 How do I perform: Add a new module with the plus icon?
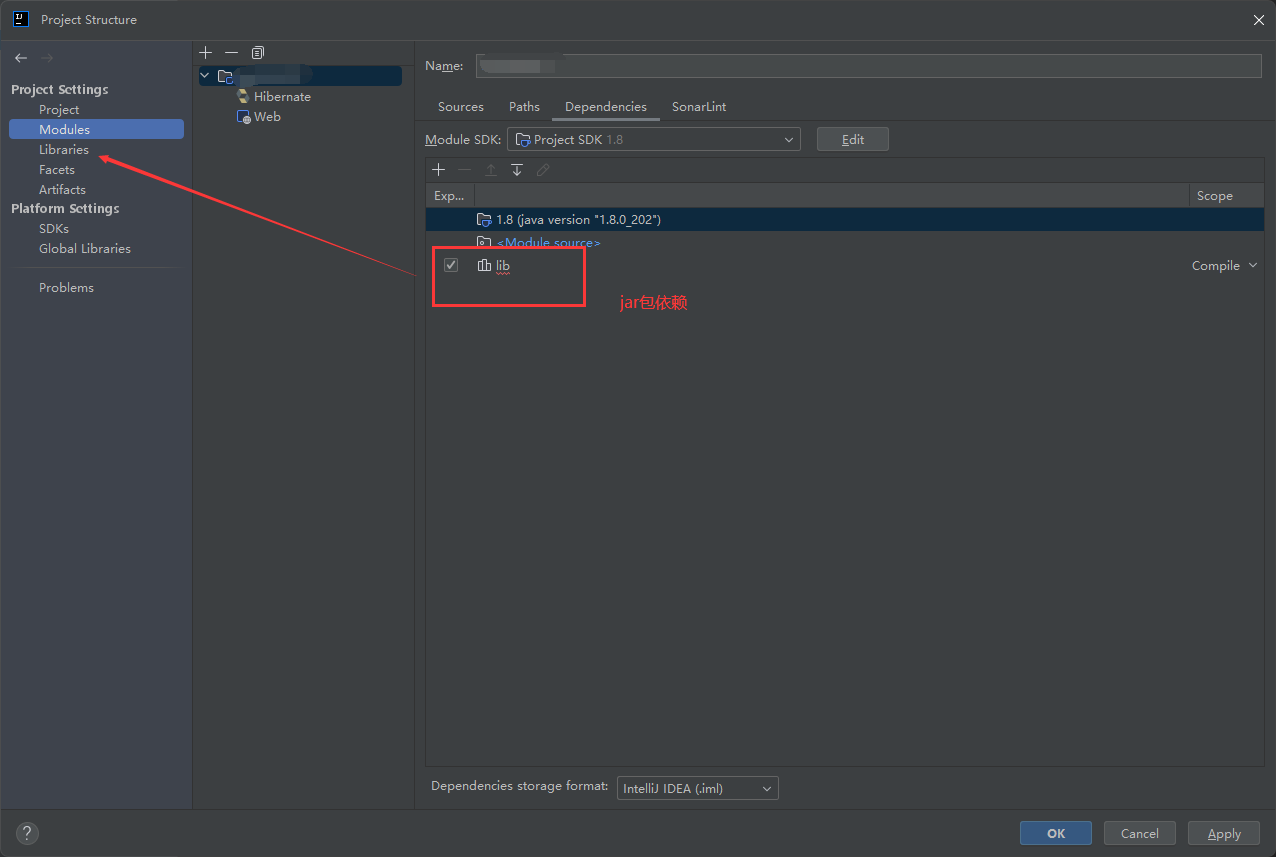tap(206, 52)
